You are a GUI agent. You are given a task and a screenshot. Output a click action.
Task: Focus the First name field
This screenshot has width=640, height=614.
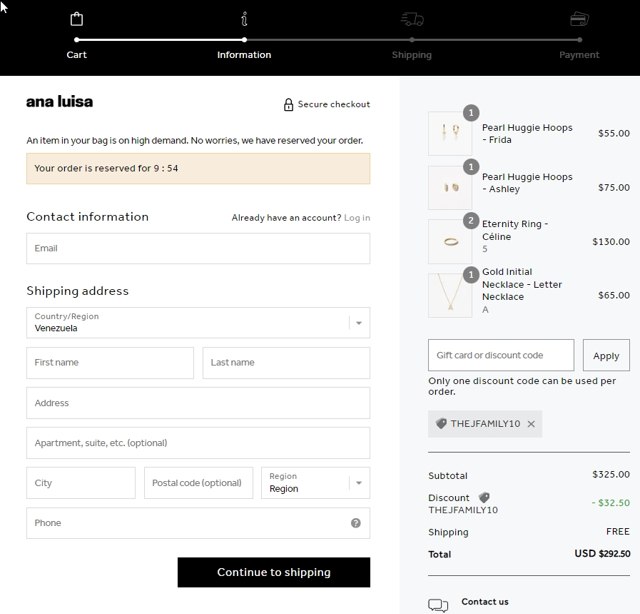(110, 363)
